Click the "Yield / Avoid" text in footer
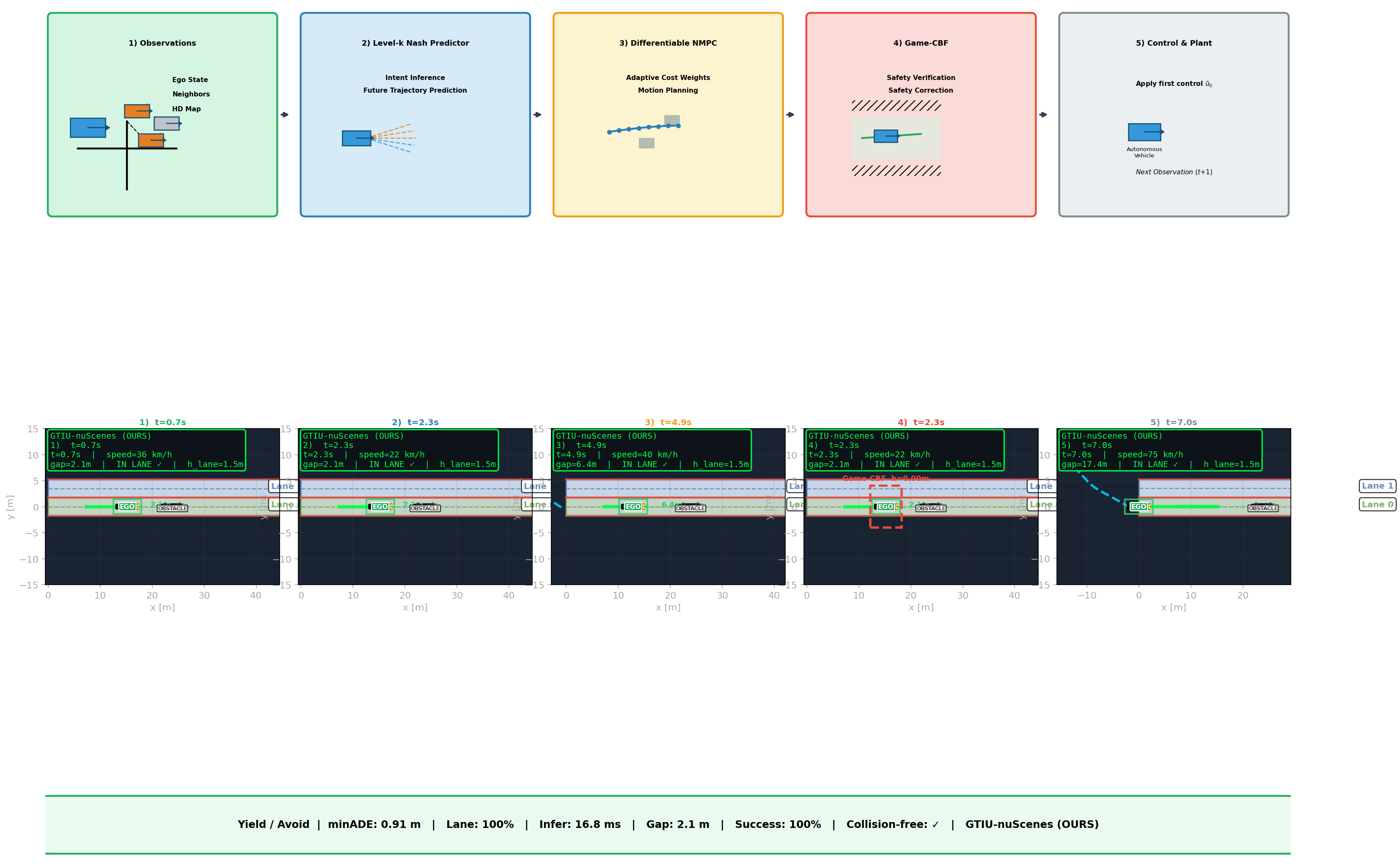The height and width of the screenshot is (866, 1400). pyautogui.click(x=273, y=824)
